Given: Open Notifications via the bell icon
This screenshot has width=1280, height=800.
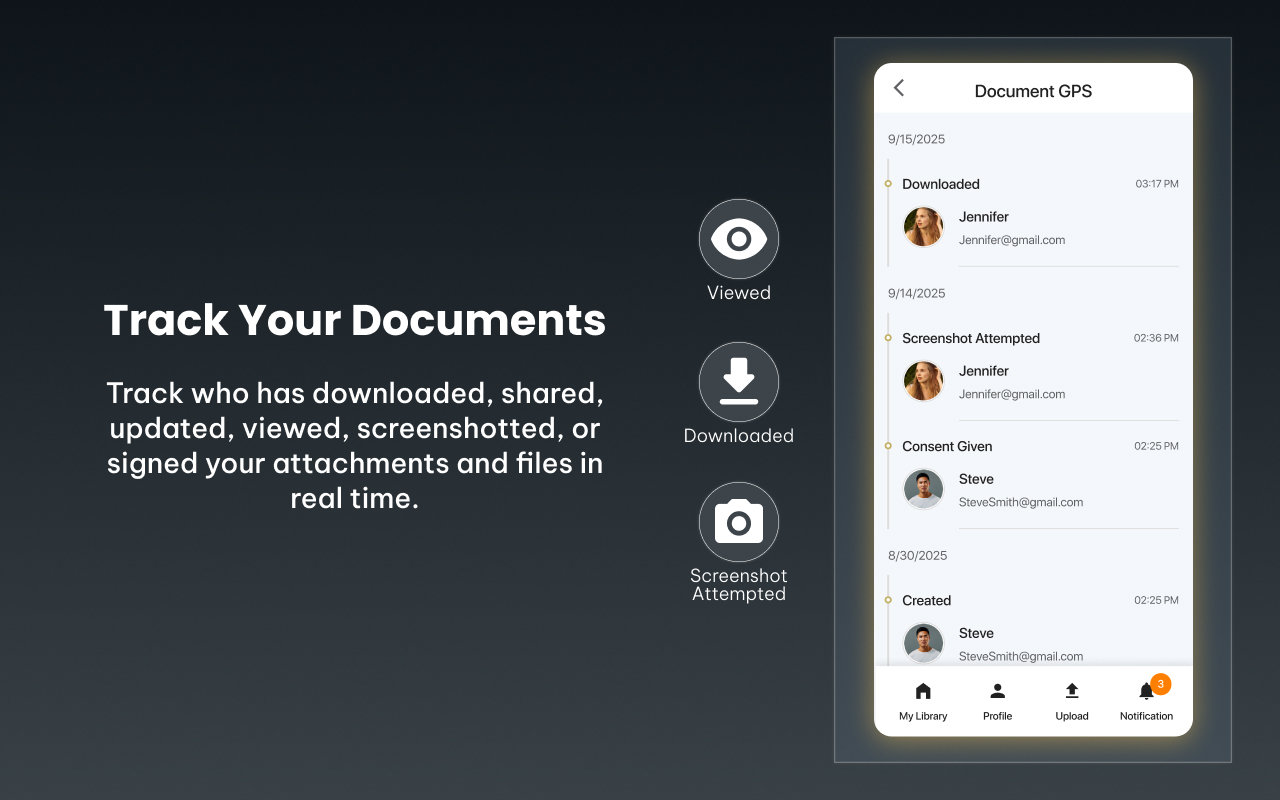Looking at the screenshot, I should 1146,690.
